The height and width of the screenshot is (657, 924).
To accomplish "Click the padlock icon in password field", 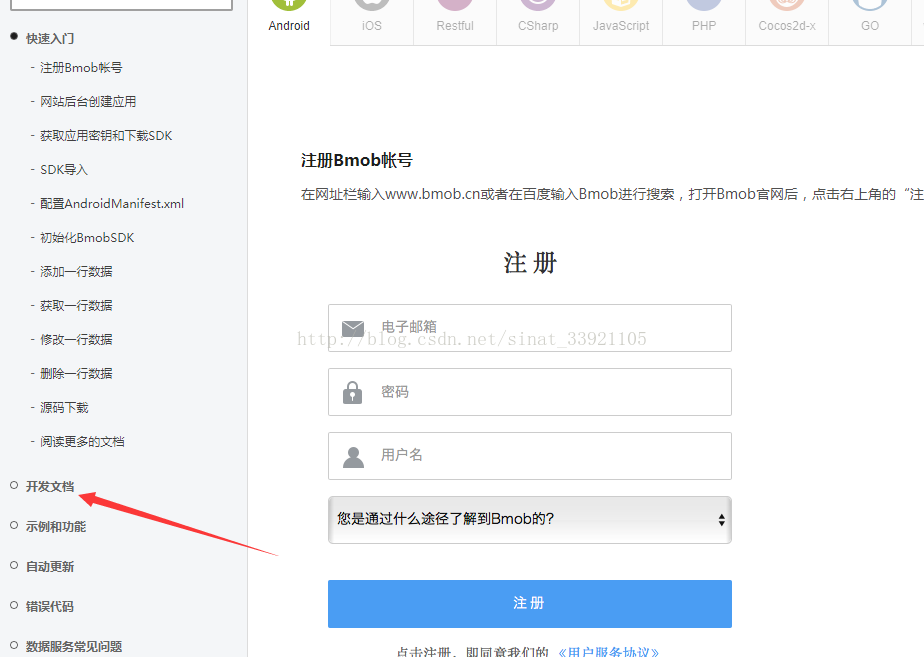I will click(352, 392).
